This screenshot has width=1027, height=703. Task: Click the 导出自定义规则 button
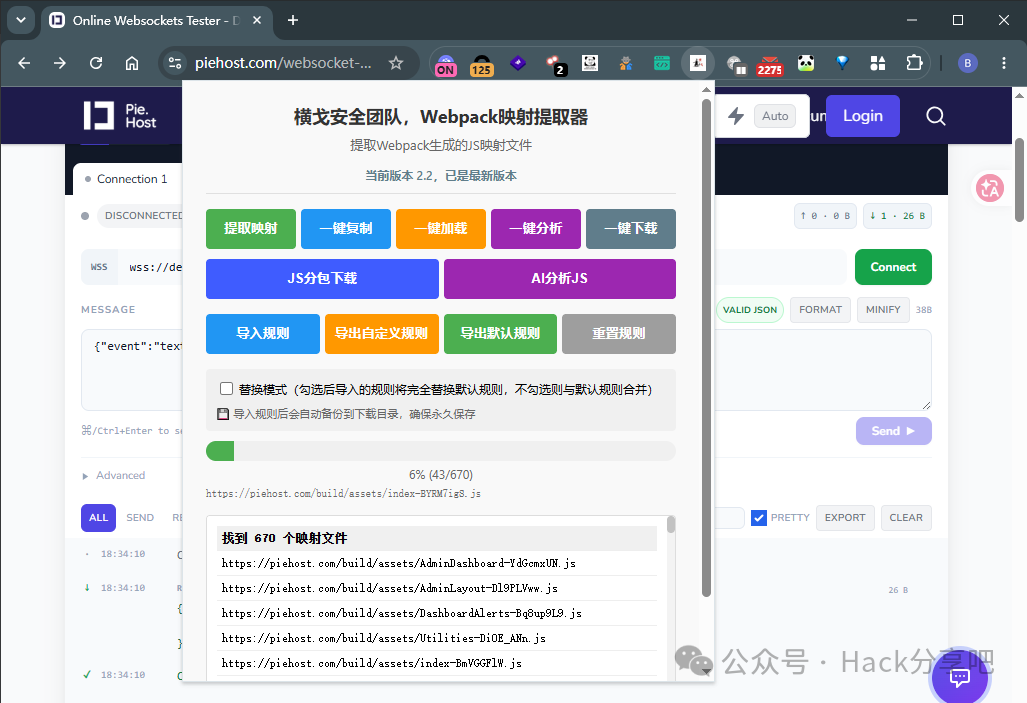382,333
